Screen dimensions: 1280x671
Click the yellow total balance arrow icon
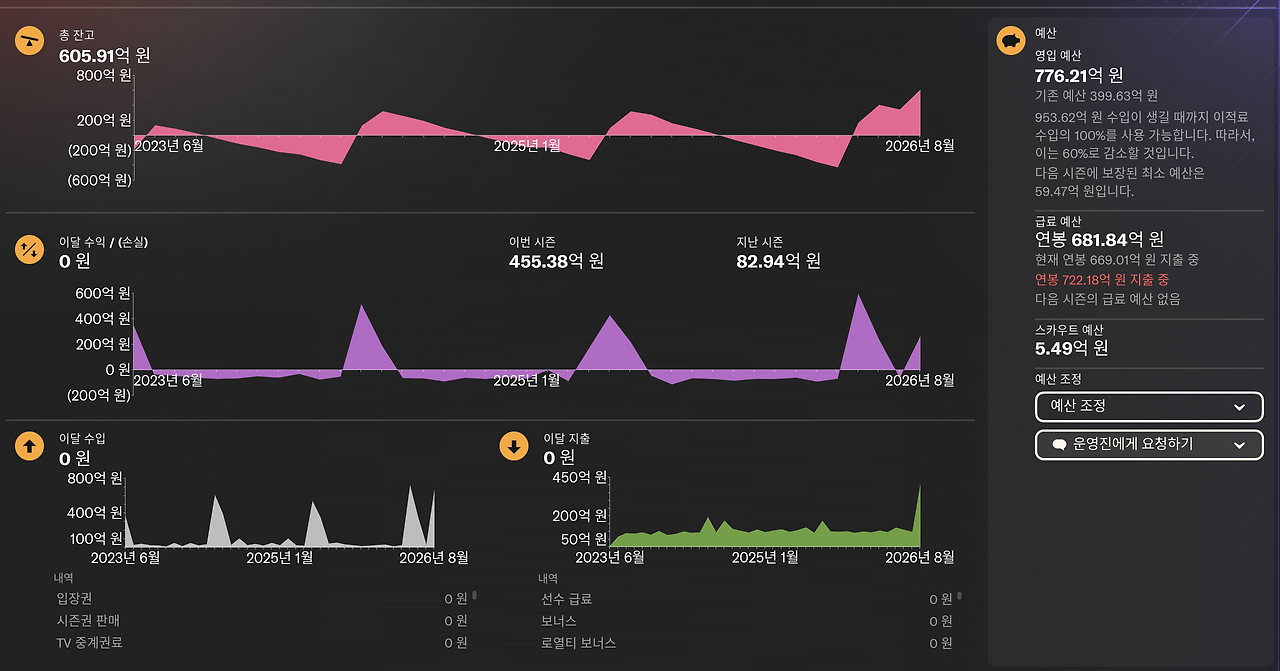tap(28, 41)
